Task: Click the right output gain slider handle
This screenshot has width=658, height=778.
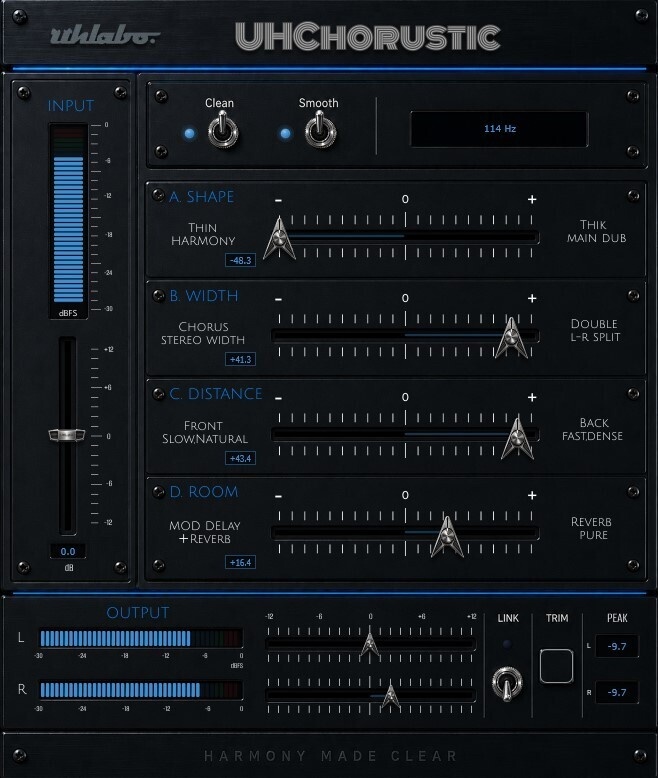Action: pyautogui.click(x=391, y=696)
